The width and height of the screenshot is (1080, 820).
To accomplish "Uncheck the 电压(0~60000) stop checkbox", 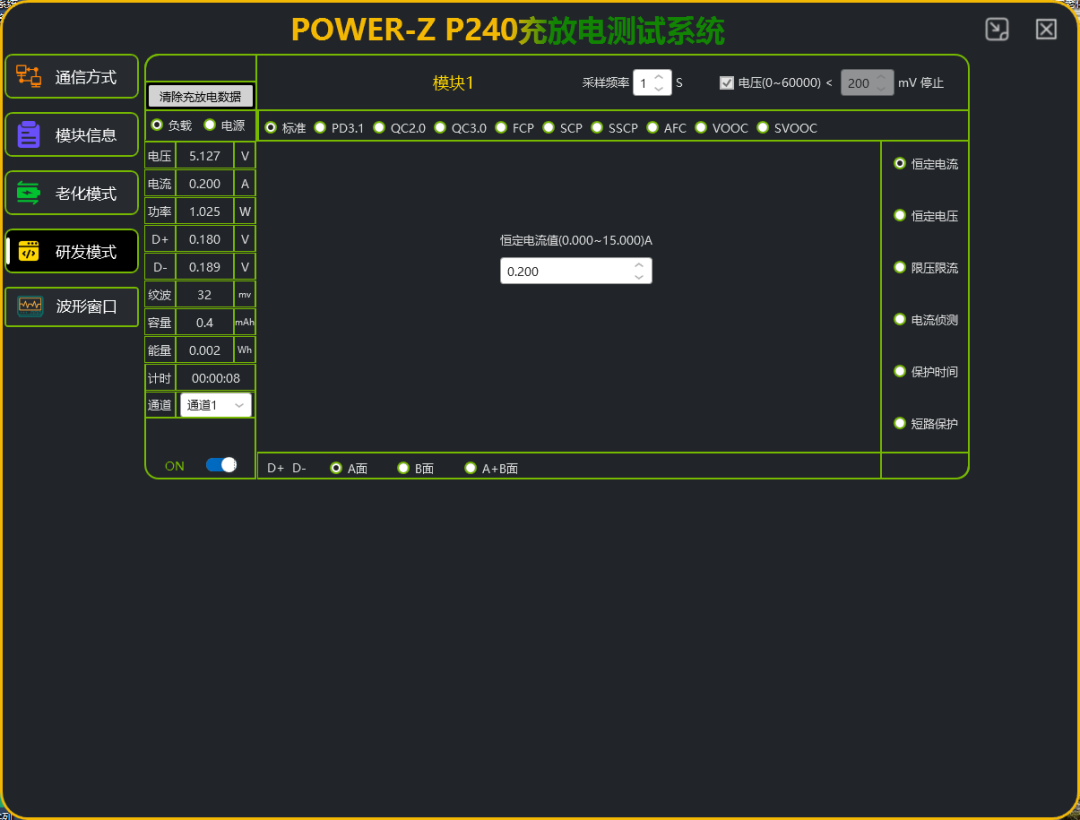I will click(727, 83).
